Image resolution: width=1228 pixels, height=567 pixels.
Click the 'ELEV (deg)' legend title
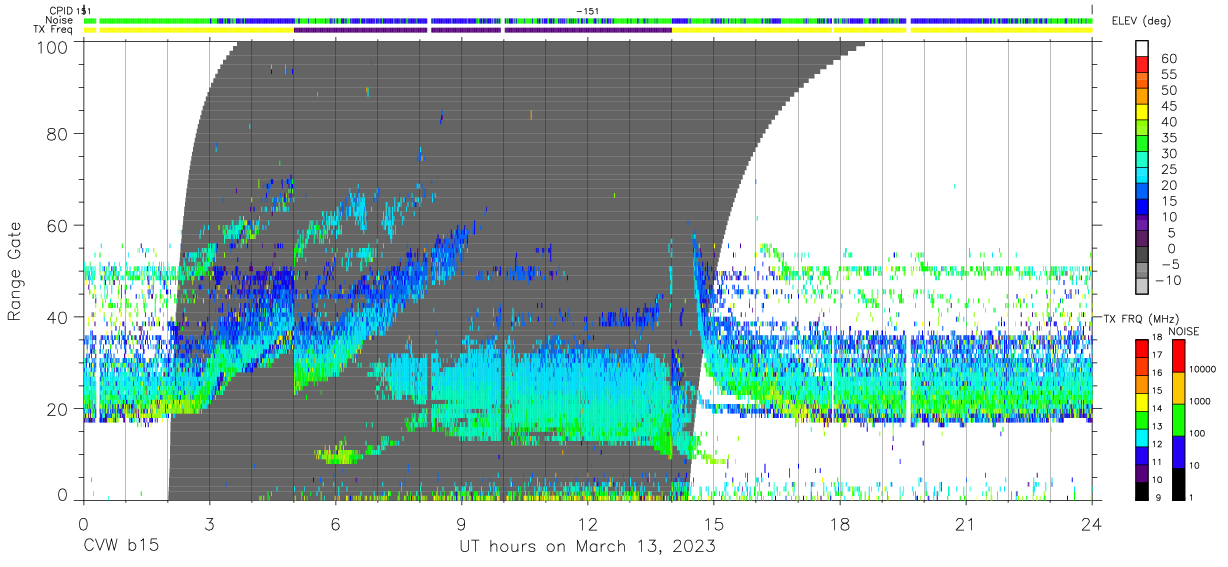click(1143, 21)
